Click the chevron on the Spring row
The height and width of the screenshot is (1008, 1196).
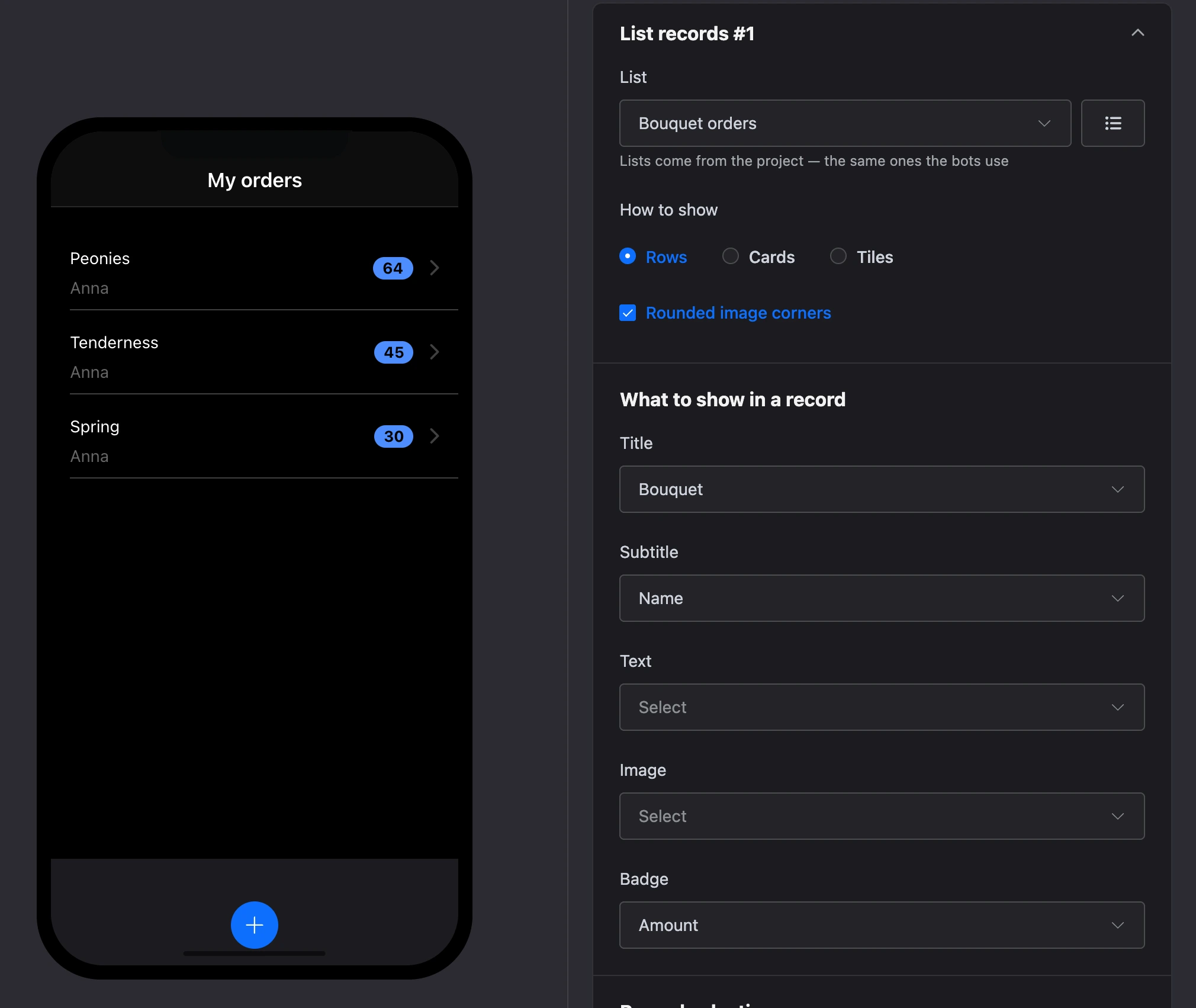coord(435,436)
